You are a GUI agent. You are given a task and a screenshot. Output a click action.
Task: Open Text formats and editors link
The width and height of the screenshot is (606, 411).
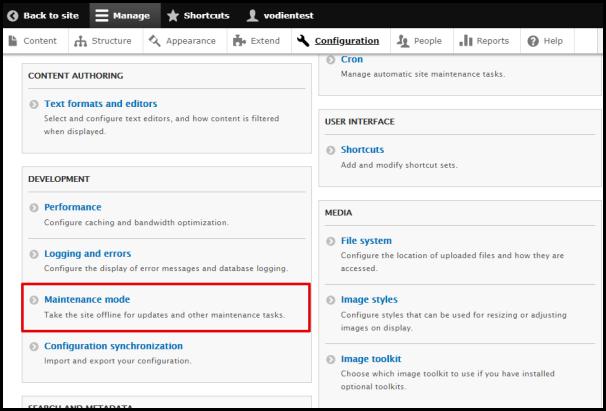pos(100,104)
